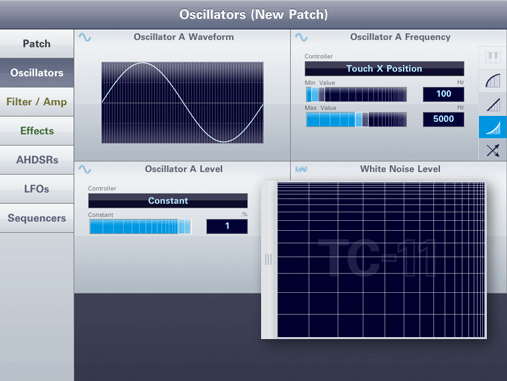Open the Touch X Position controller selector

point(384,68)
